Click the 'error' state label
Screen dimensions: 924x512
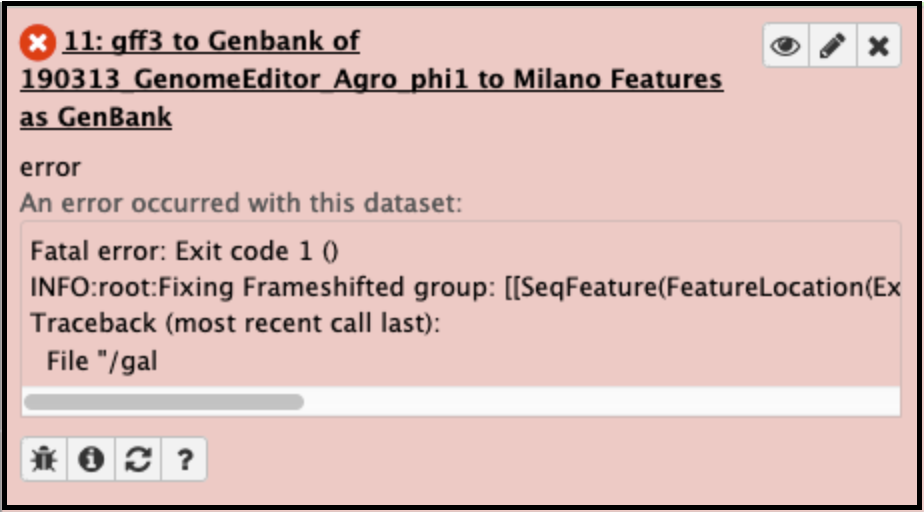50,168
